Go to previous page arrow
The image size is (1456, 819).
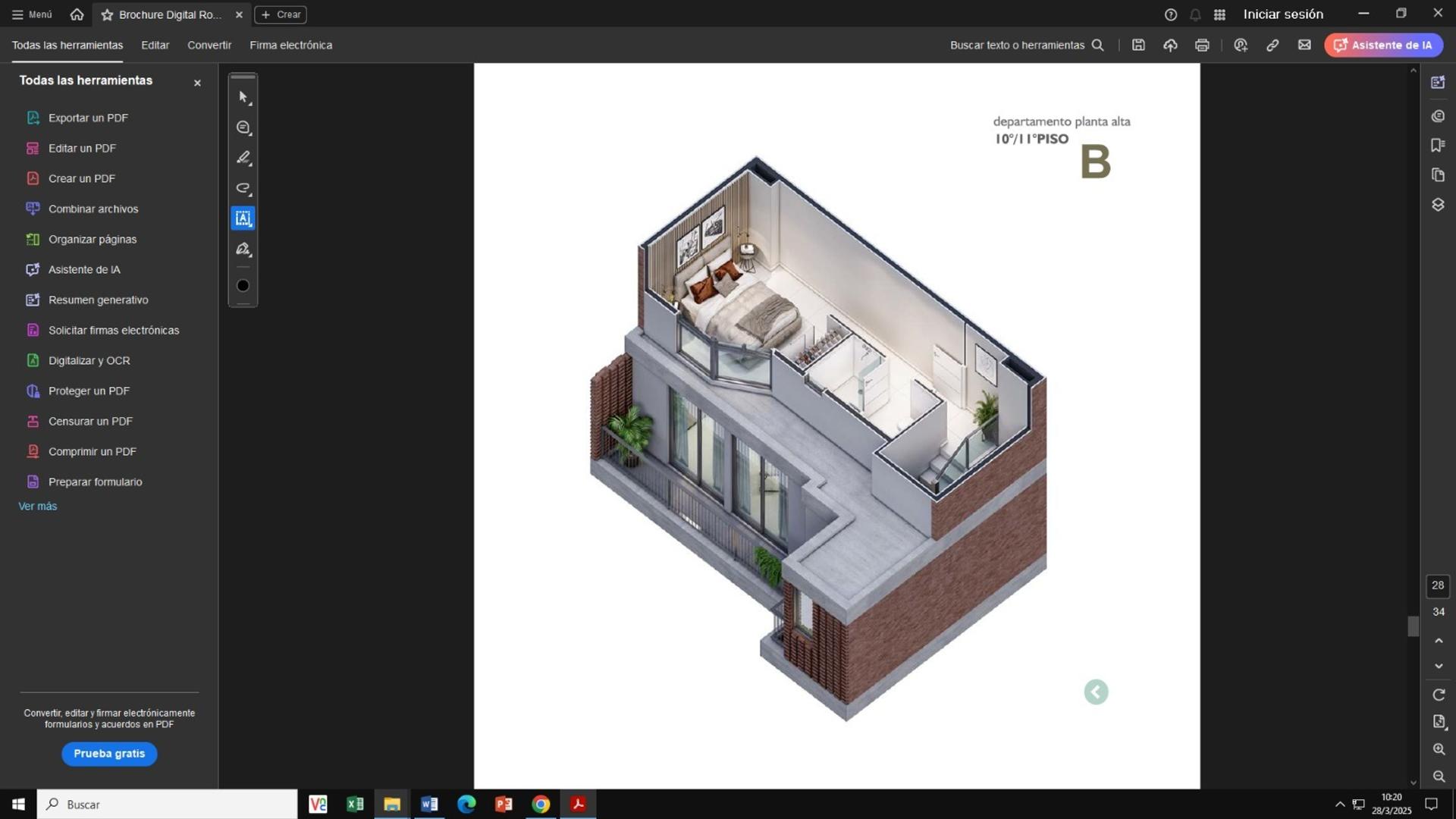point(1439,641)
